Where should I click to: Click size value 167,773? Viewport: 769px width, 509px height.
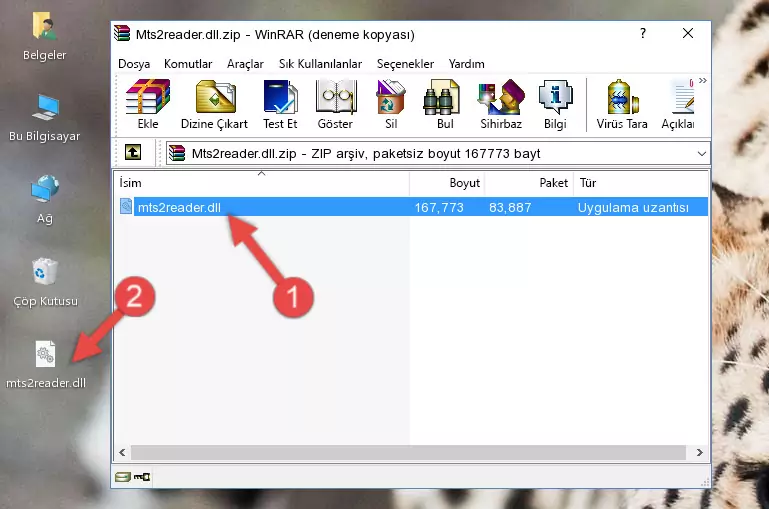point(439,207)
